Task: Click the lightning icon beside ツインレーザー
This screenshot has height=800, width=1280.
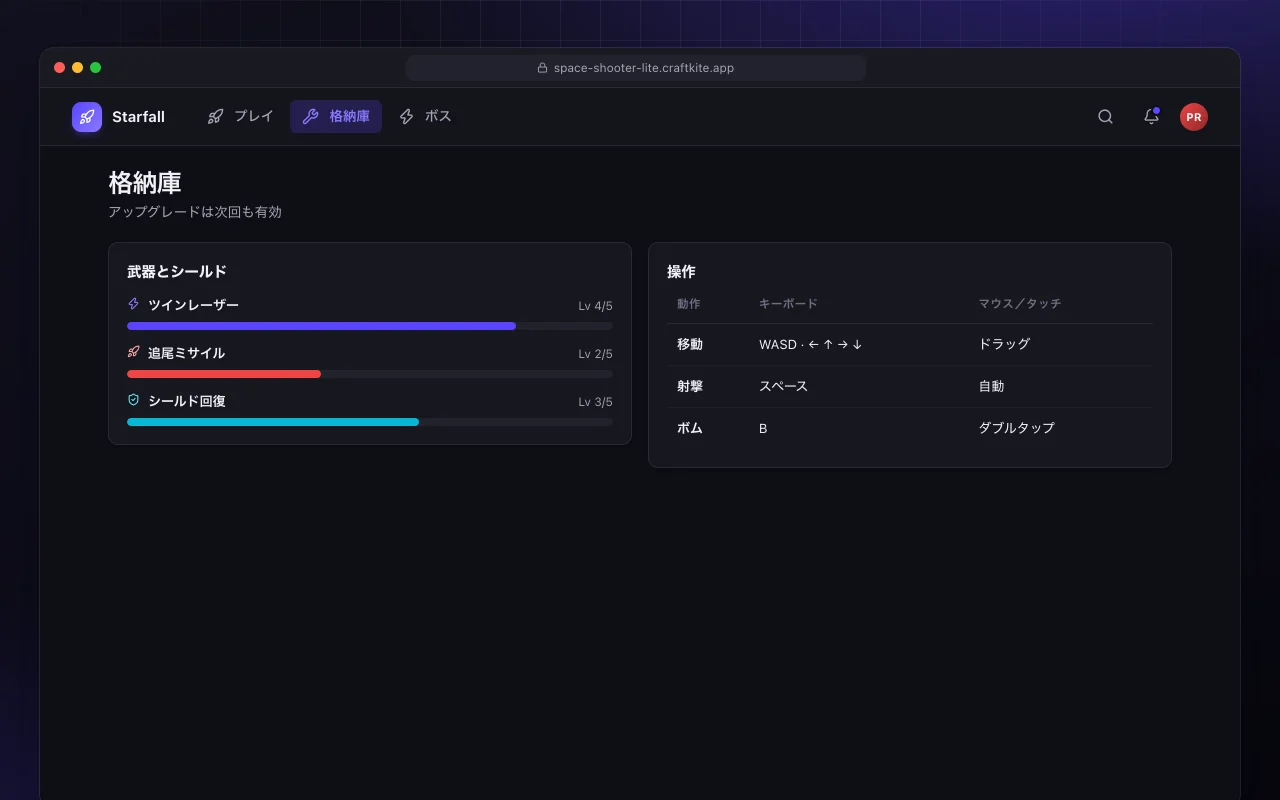Action: pyautogui.click(x=133, y=304)
